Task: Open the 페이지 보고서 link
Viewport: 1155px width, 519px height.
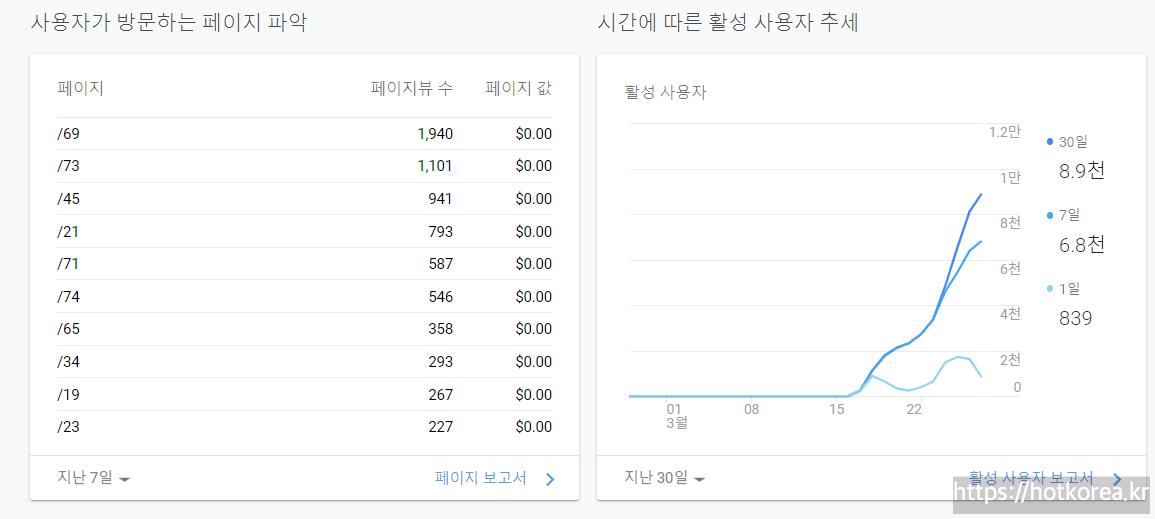Action: tap(481, 478)
